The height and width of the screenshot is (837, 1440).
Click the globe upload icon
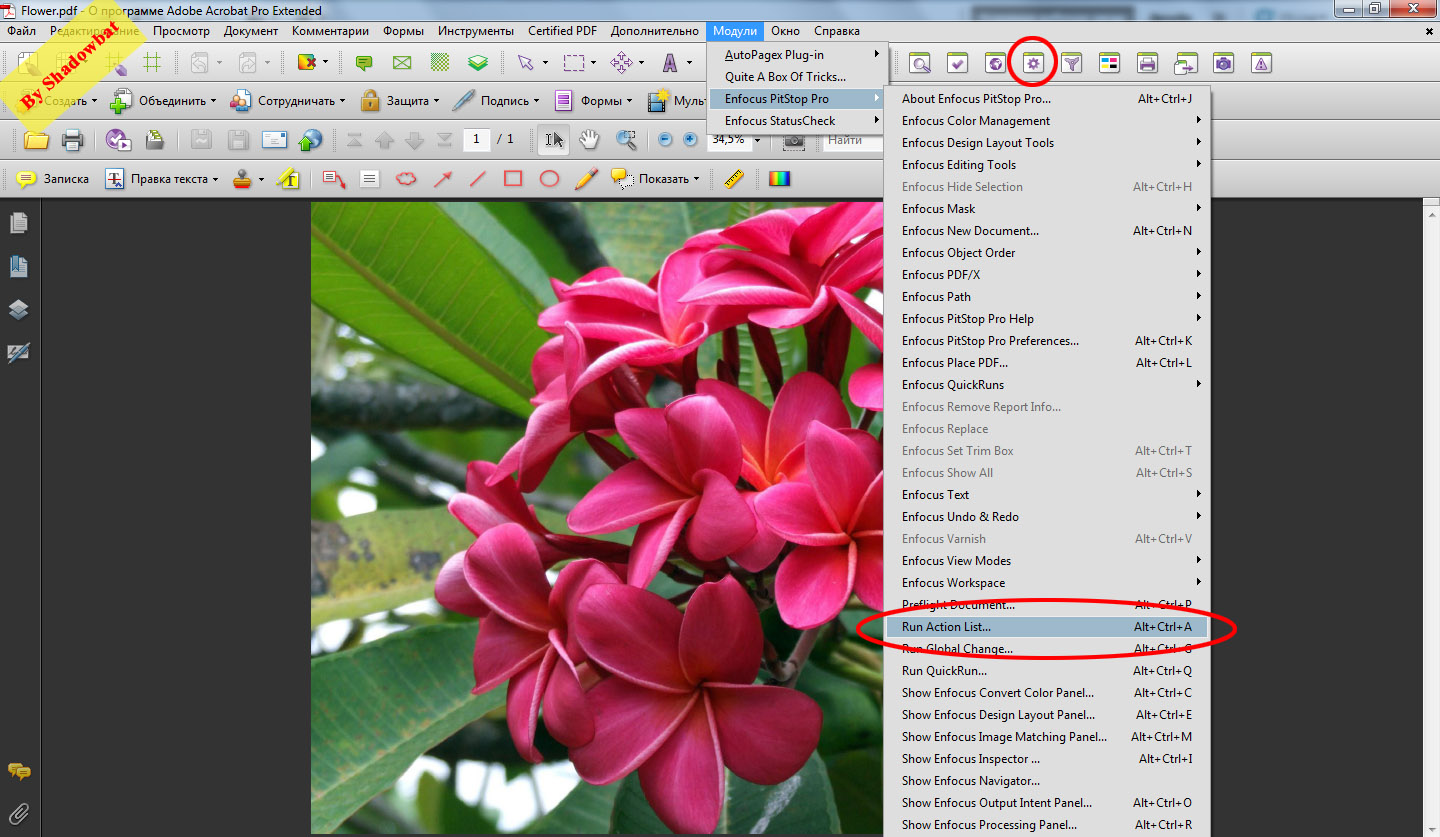click(311, 140)
